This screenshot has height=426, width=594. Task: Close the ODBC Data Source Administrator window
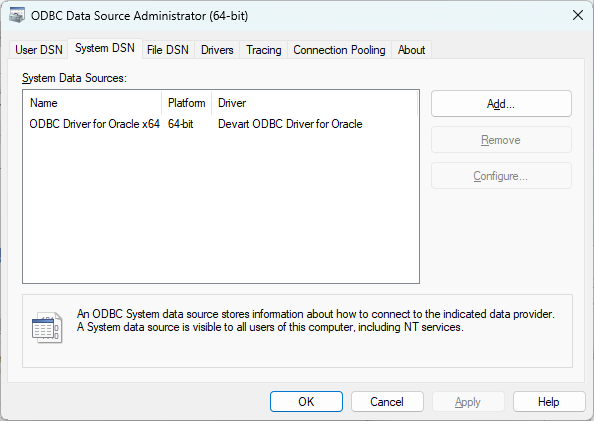[578, 16]
